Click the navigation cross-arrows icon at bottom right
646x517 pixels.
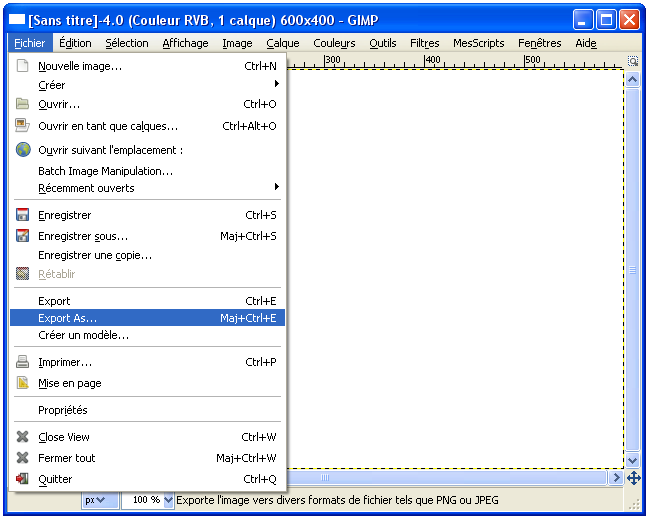click(x=633, y=478)
